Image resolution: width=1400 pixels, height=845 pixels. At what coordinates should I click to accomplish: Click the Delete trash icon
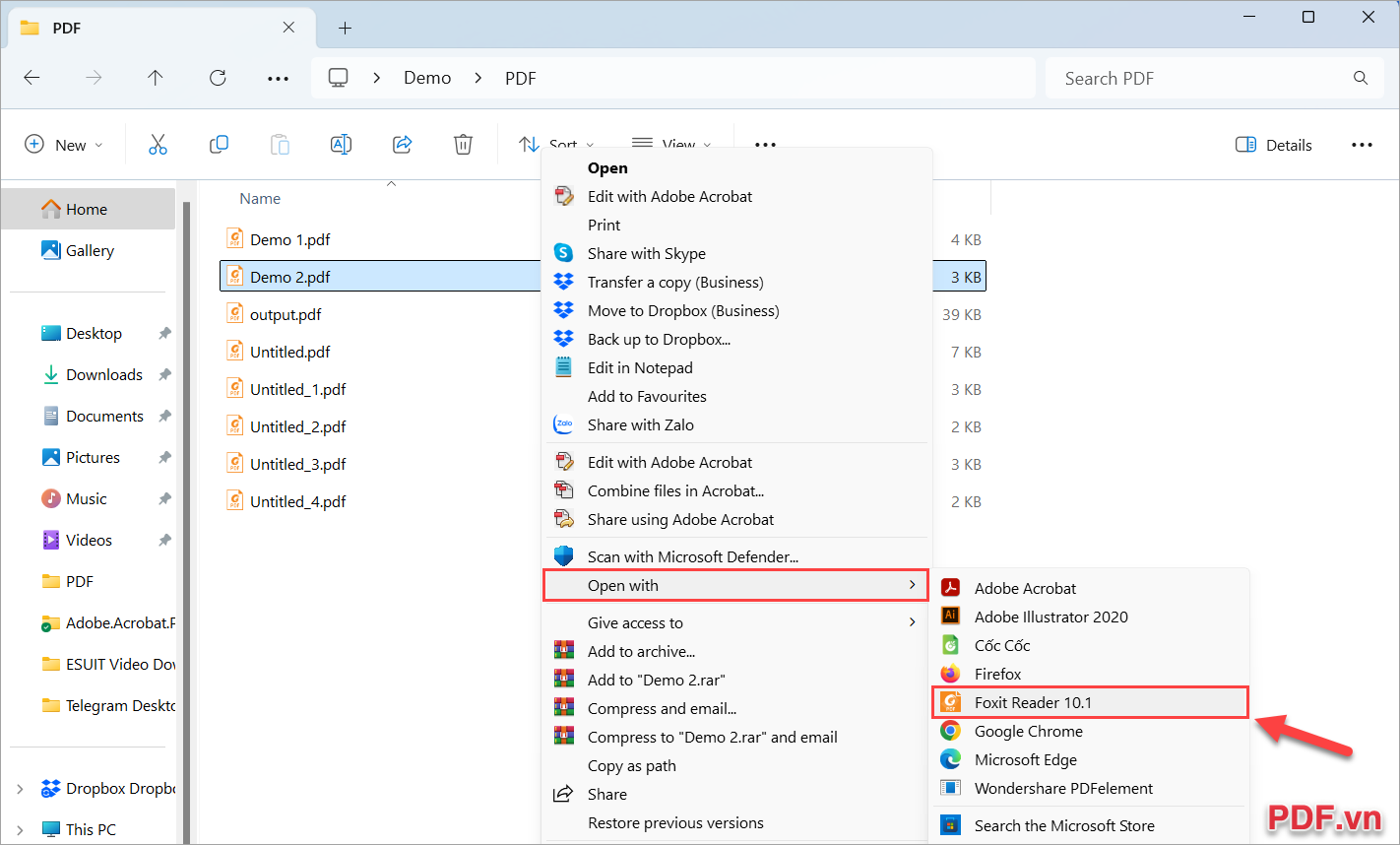pyautogui.click(x=463, y=145)
